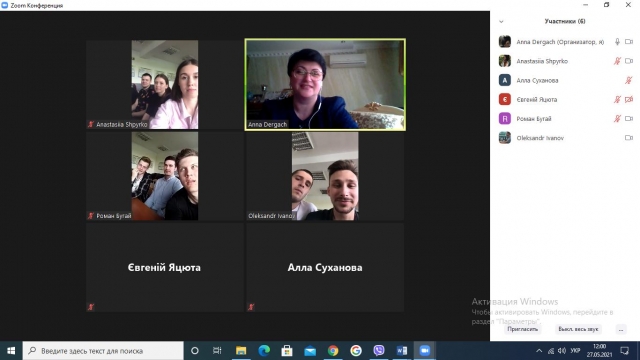Screen dimensions: 640x360
Task: Open the Google app icon on taskbar
Action: (x=356, y=351)
